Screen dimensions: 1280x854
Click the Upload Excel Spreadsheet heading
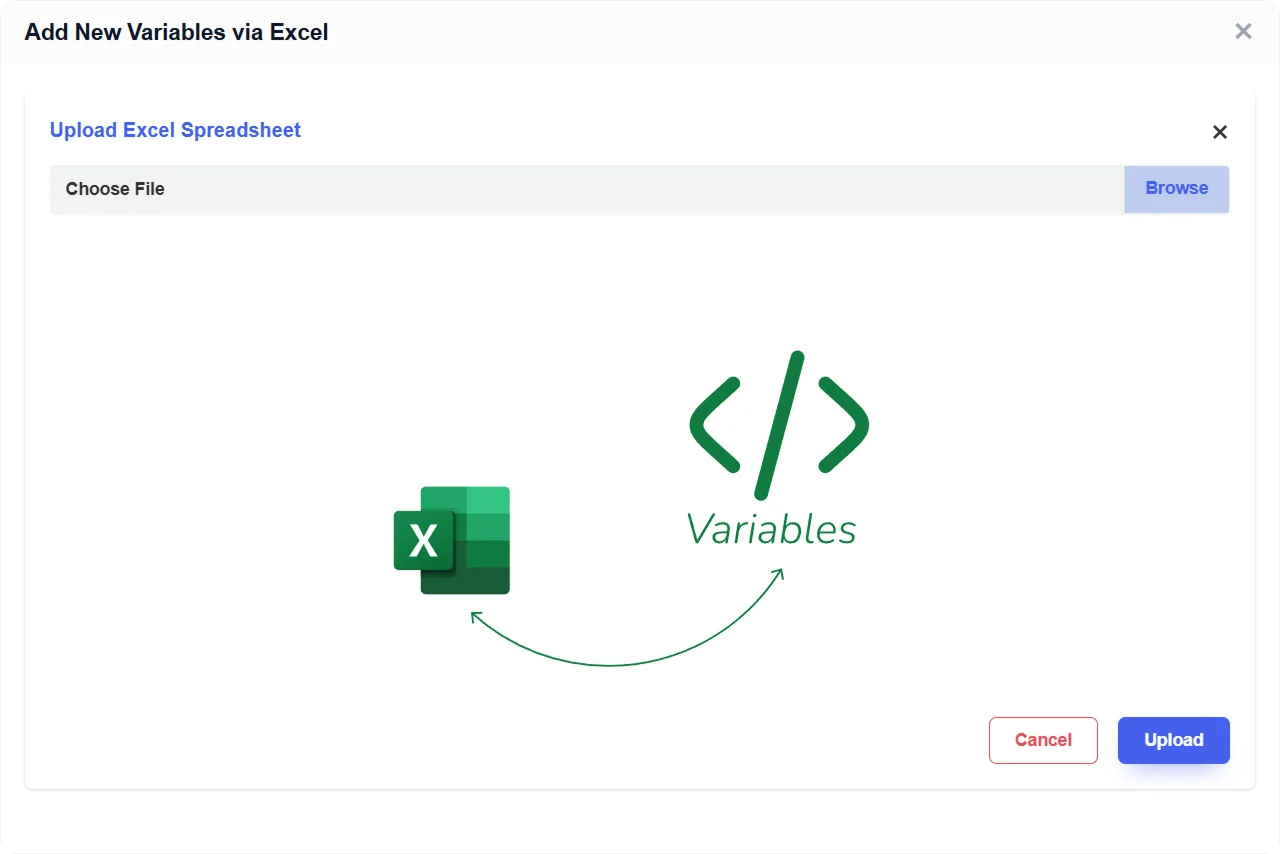(x=175, y=130)
